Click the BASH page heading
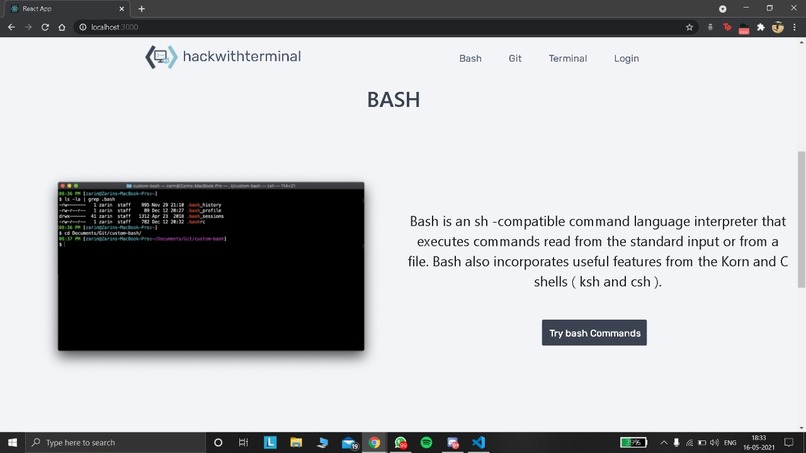The width and height of the screenshot is (806, 453). click(393, 100)
